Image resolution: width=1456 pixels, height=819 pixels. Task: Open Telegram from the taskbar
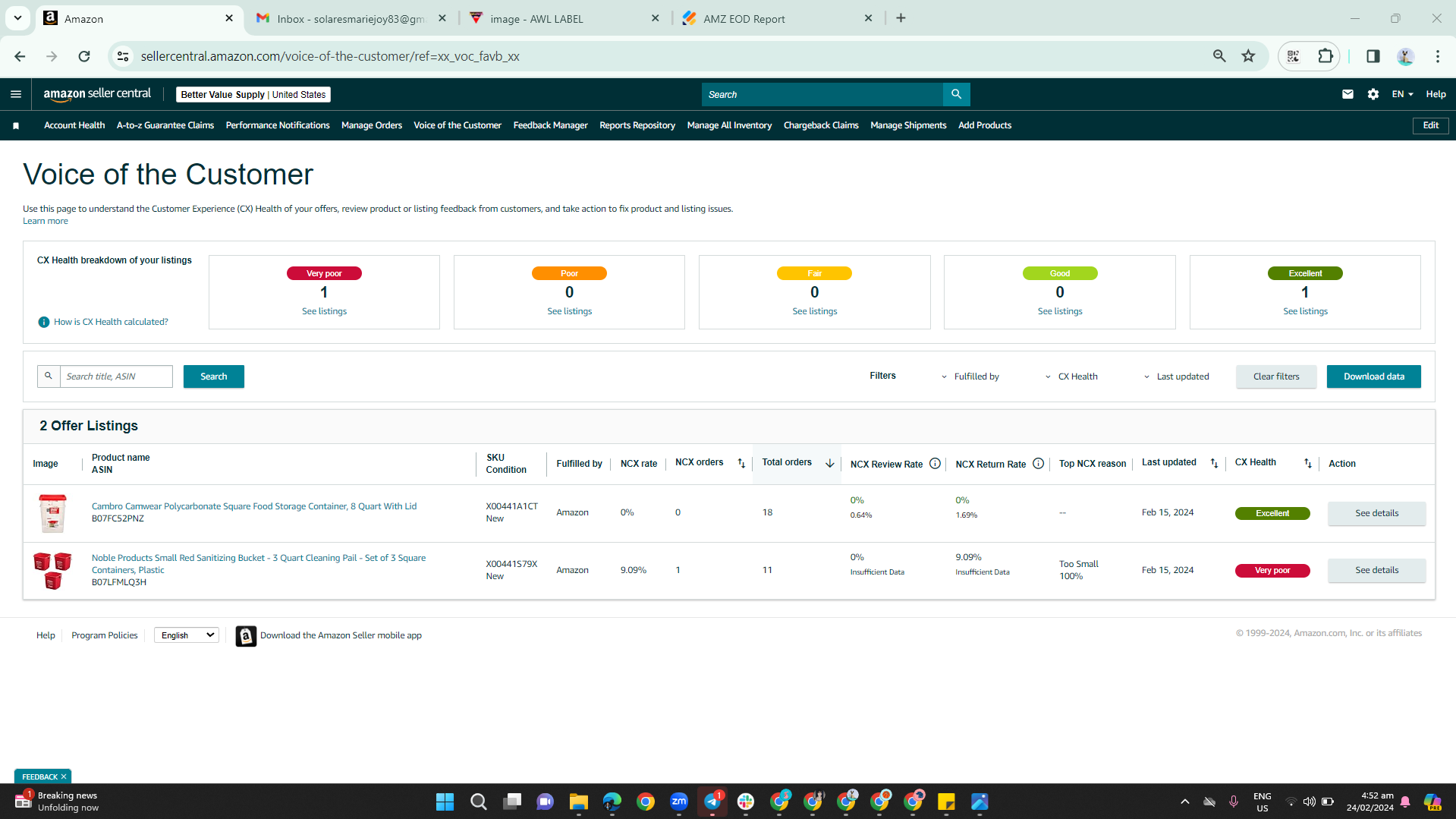[712, 802]
